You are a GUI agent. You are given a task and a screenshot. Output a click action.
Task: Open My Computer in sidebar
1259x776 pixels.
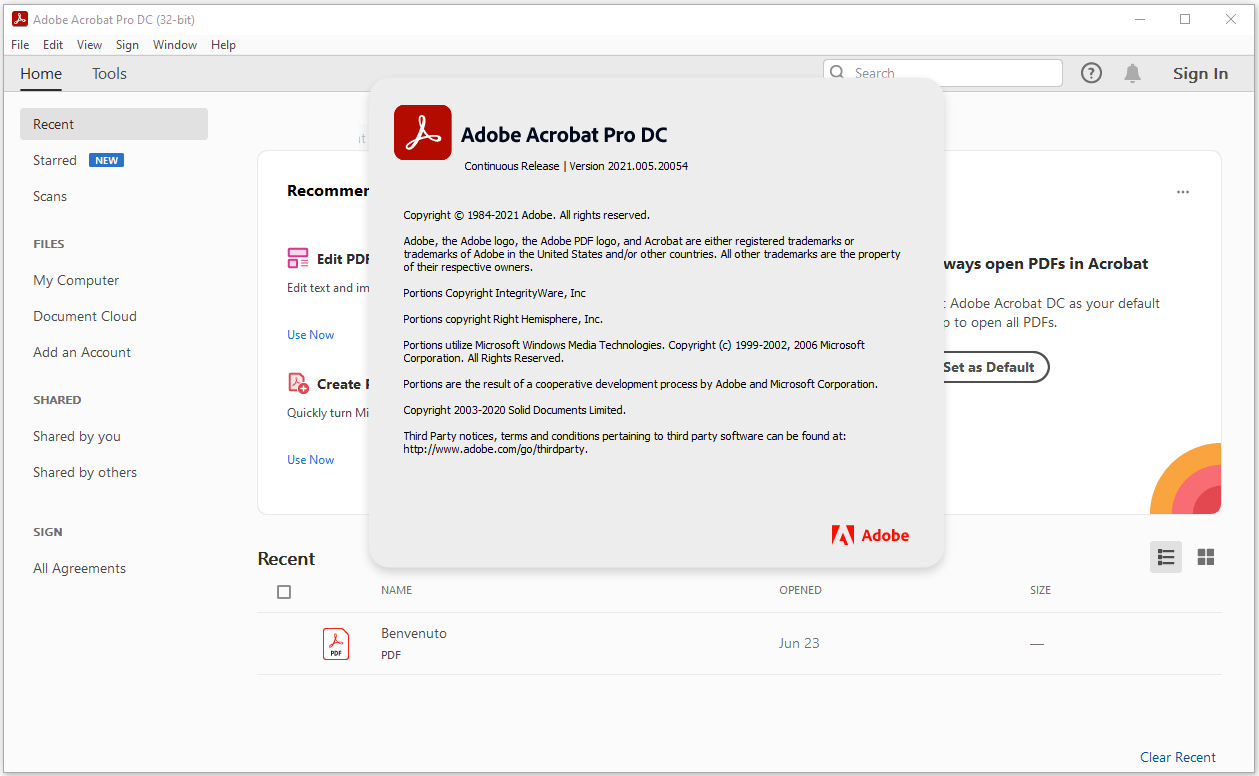coord(76,280)
